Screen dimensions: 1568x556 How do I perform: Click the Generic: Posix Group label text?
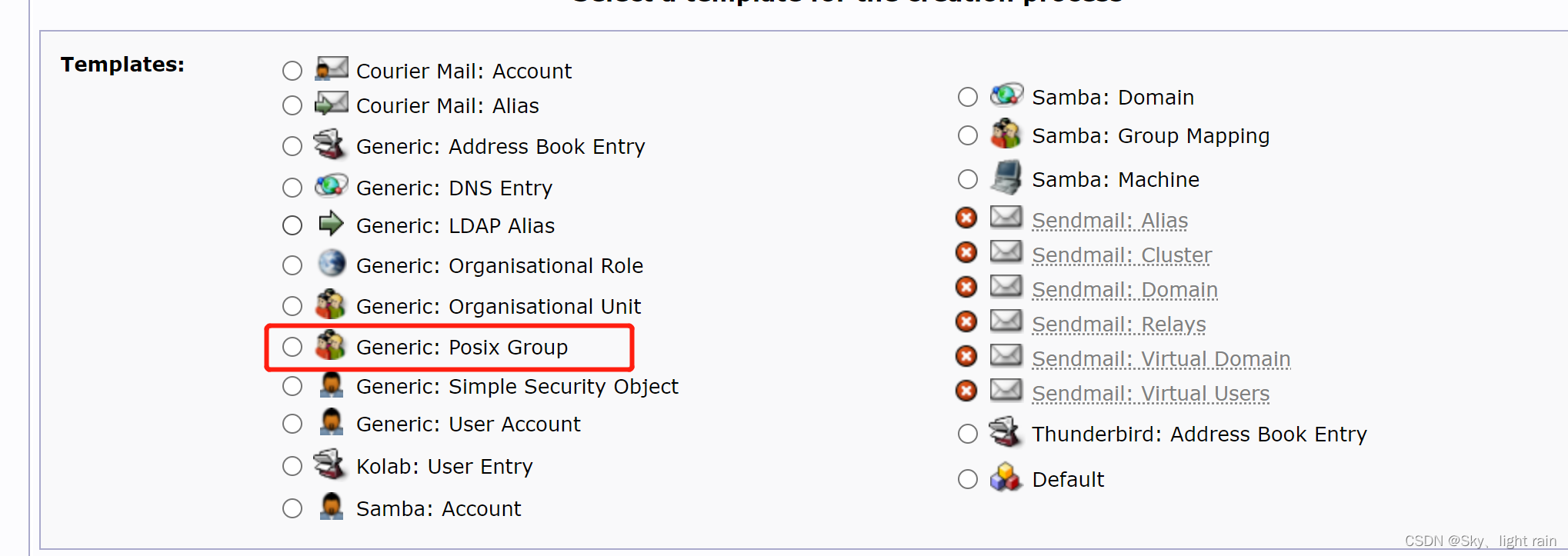click(x=462, y=348)
